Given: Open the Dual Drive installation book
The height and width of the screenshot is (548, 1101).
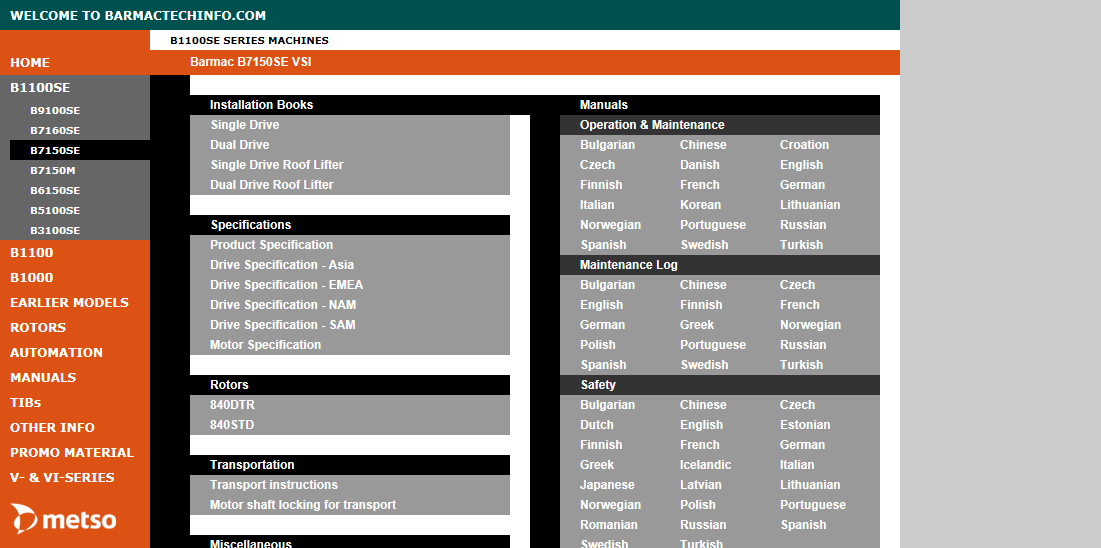Looking at the screenshot, I should click(x=239, y=145).
